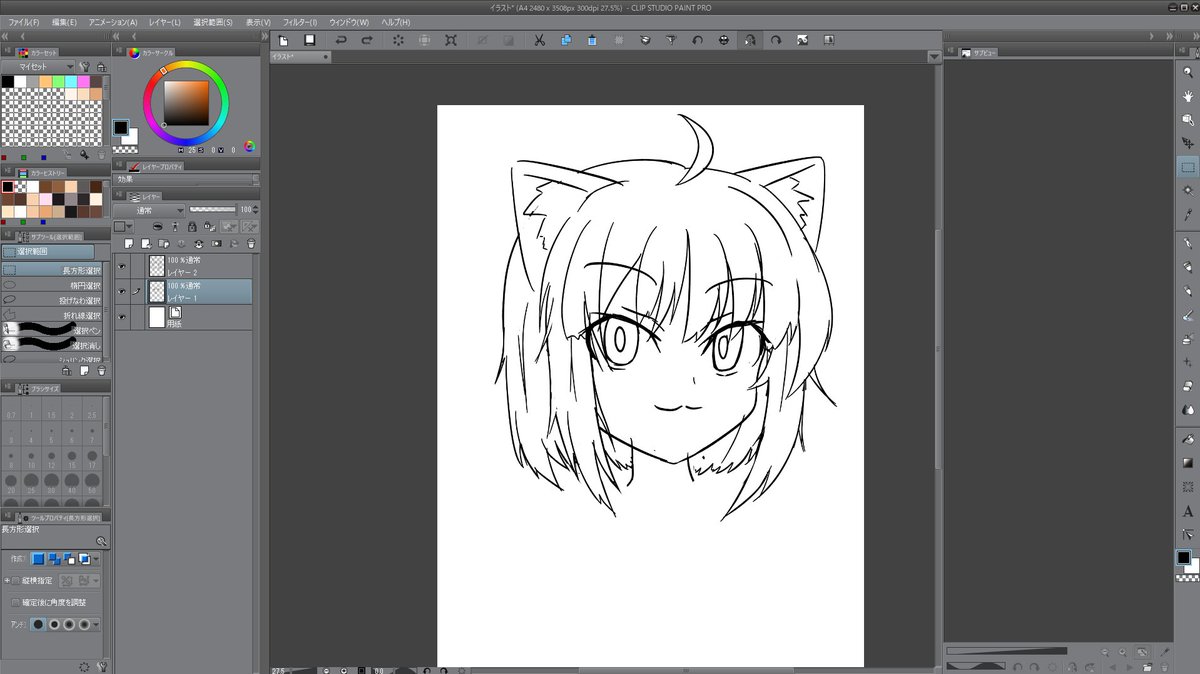This screenshot has width=1200, height=674.
Task: Click the 選択範囲 sub tool group button
Action: tap(48, 252)
